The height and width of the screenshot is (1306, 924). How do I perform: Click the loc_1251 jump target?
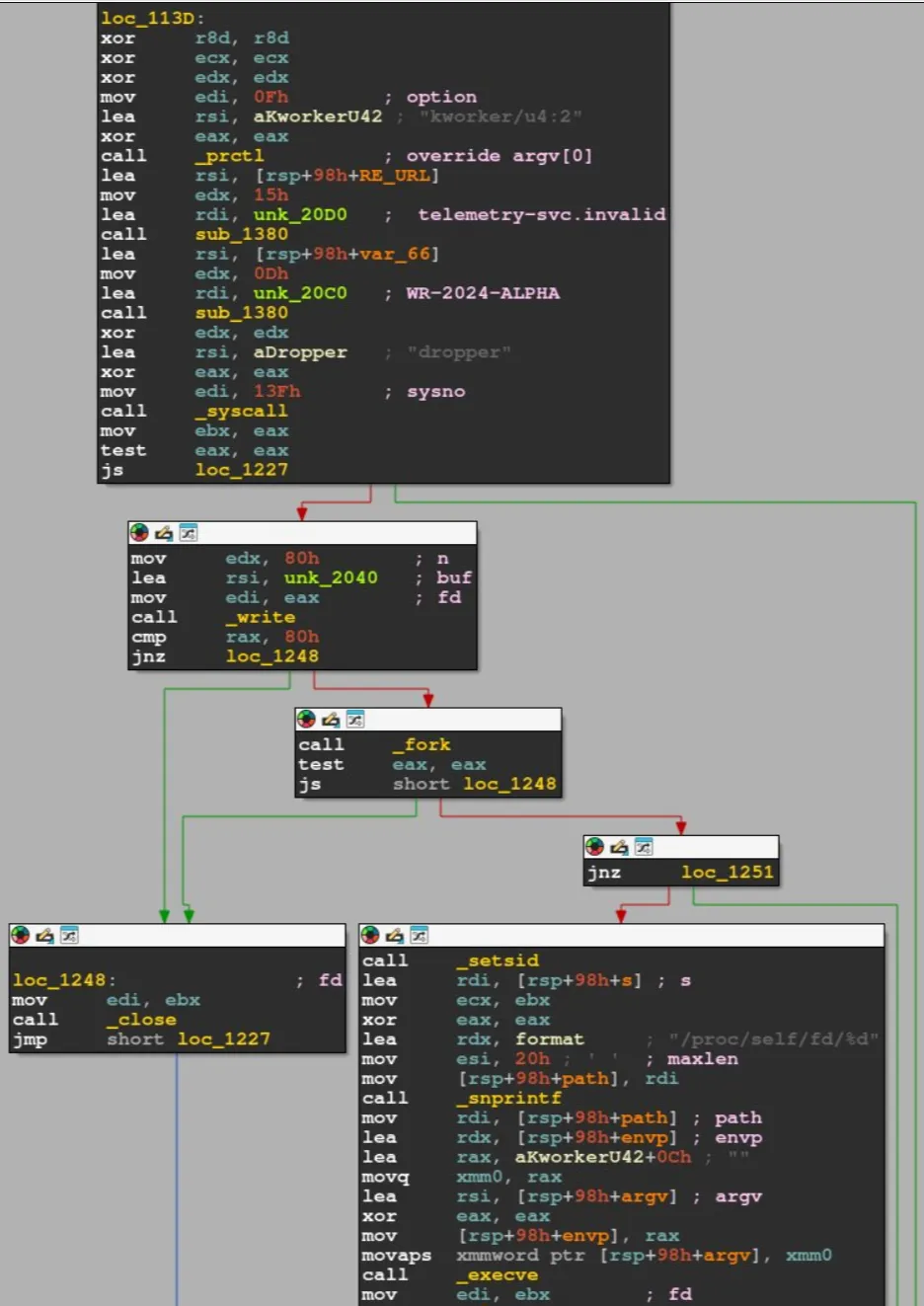tap(728, 872)
